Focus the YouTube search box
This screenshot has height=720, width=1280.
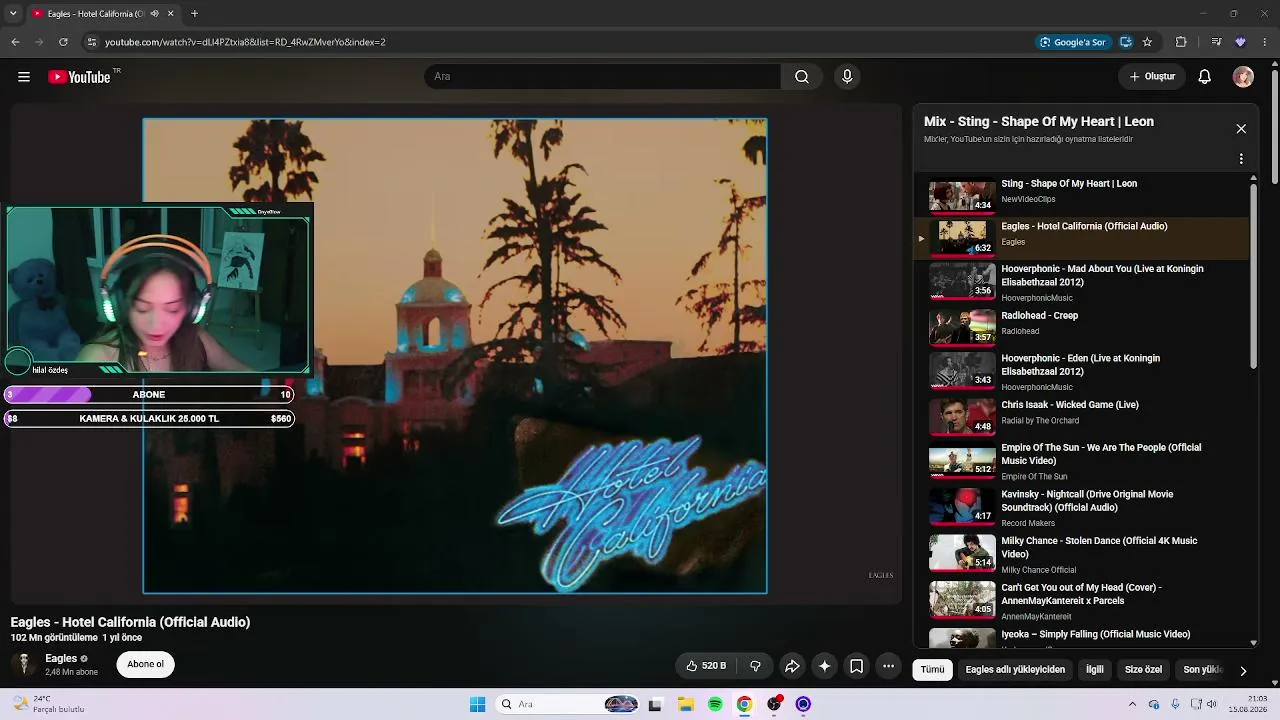tap(602, 77)
